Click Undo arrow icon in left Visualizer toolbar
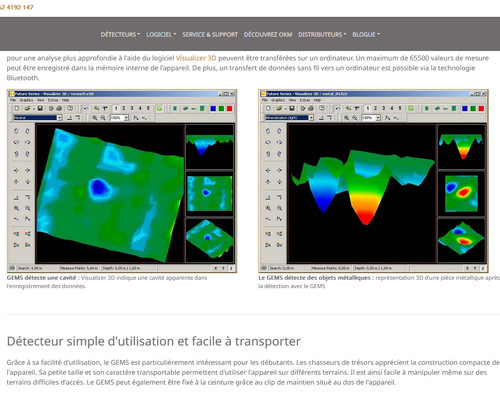This screenshot has height=395, width=500. tap(86, 108)
